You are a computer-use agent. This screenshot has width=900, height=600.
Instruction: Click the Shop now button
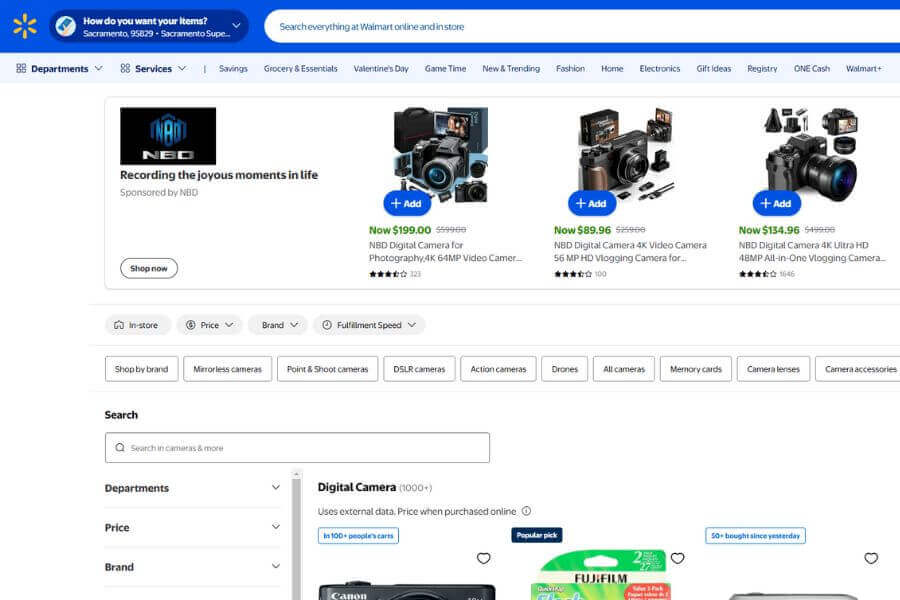(149, 268)
